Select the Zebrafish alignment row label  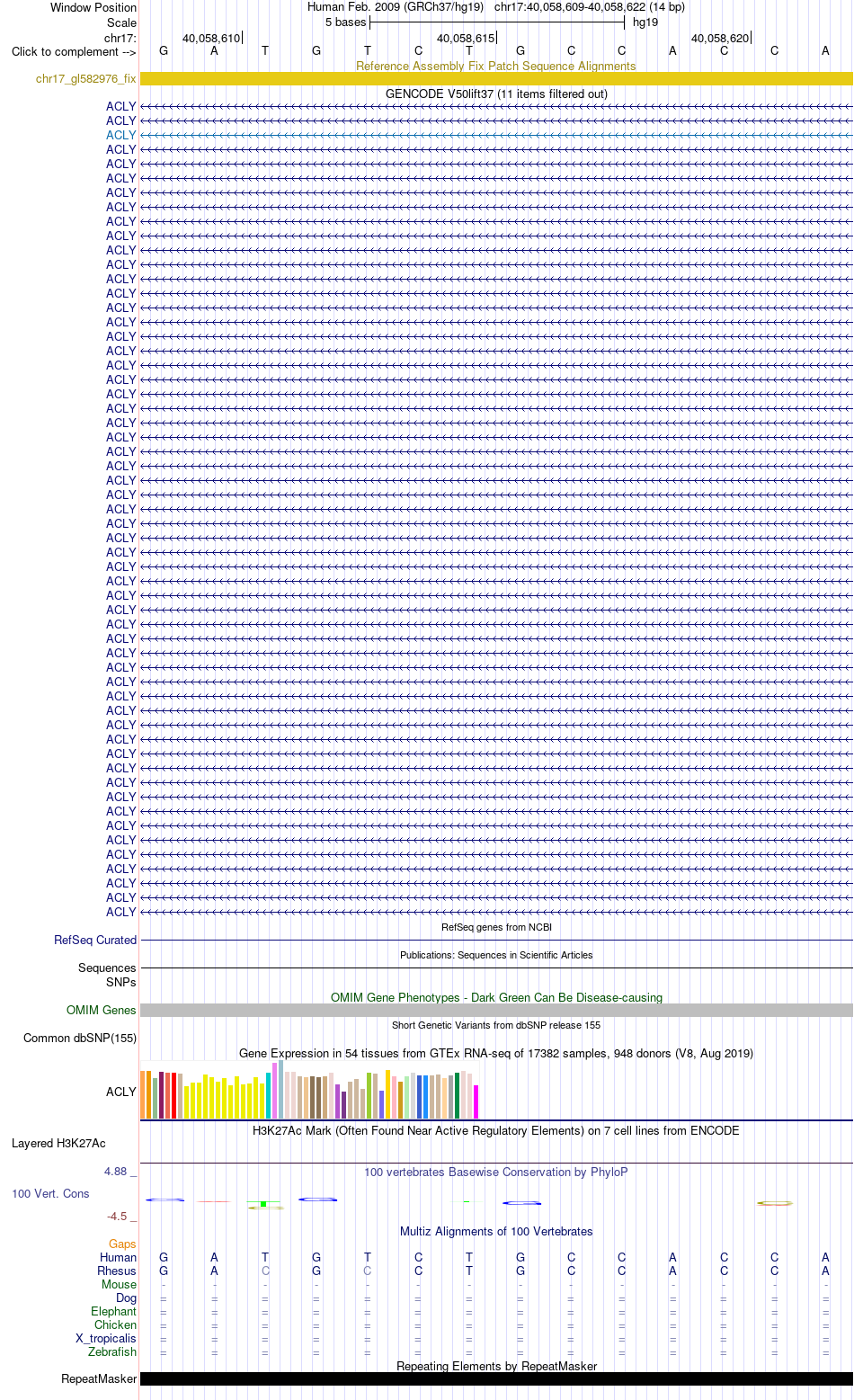112,1351
